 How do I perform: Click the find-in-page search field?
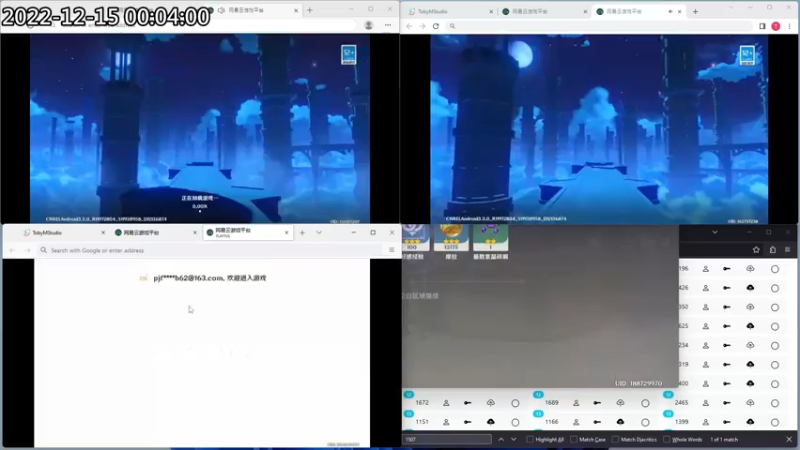pos(447,439)
